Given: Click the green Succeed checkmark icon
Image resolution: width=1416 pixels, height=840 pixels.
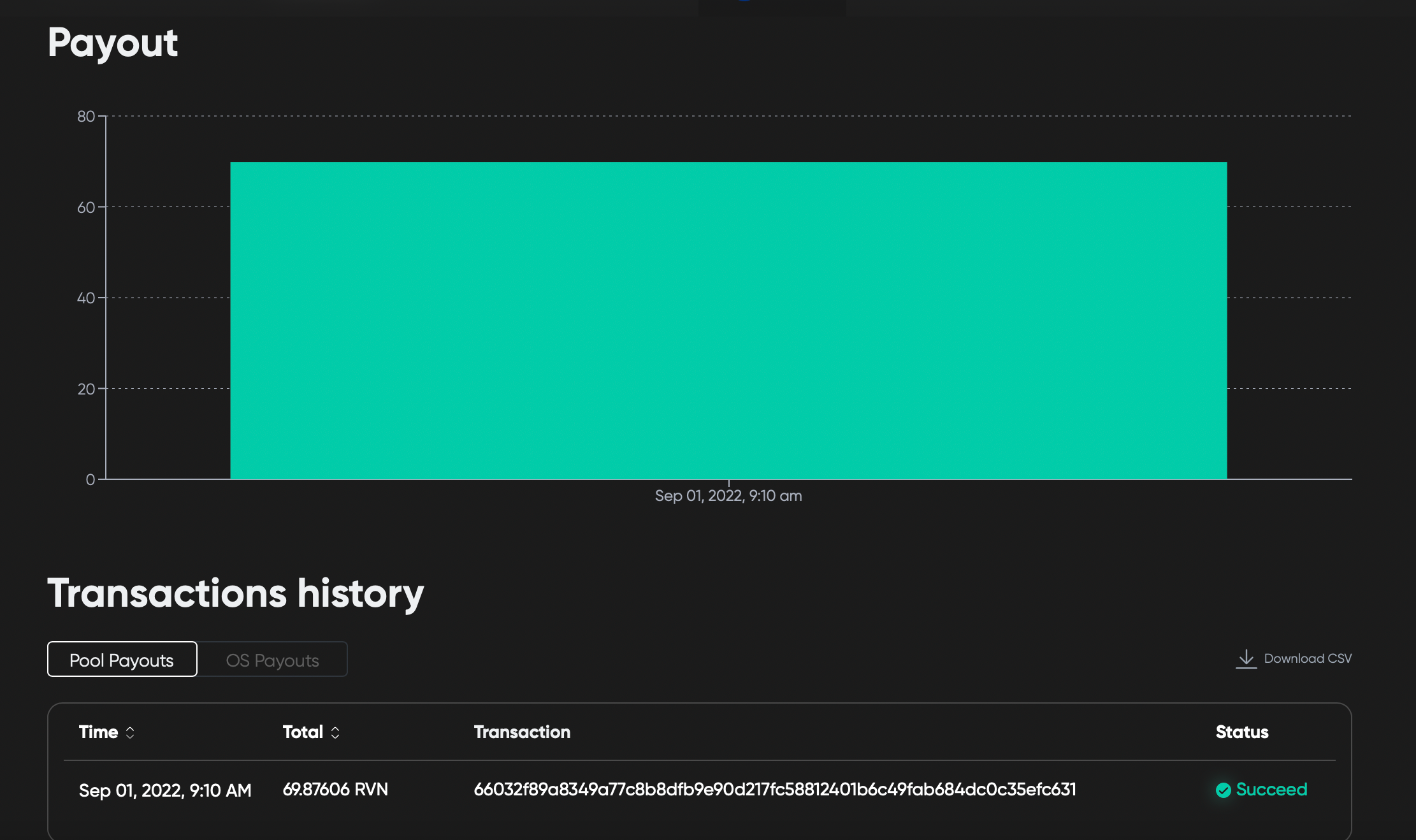Looking at the screenshot, I should 1223,790.
